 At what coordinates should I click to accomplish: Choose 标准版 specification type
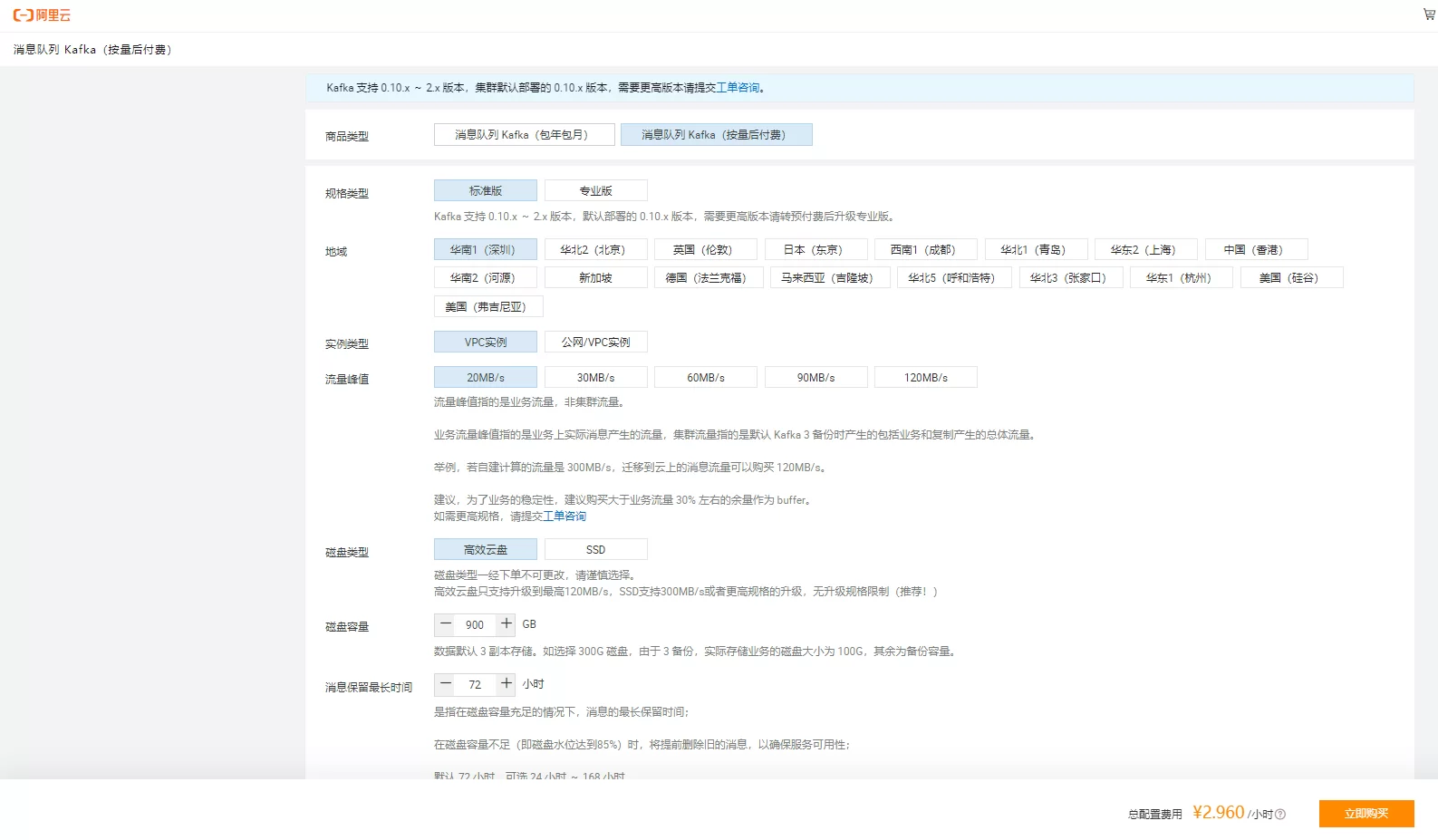pos(486,190)
